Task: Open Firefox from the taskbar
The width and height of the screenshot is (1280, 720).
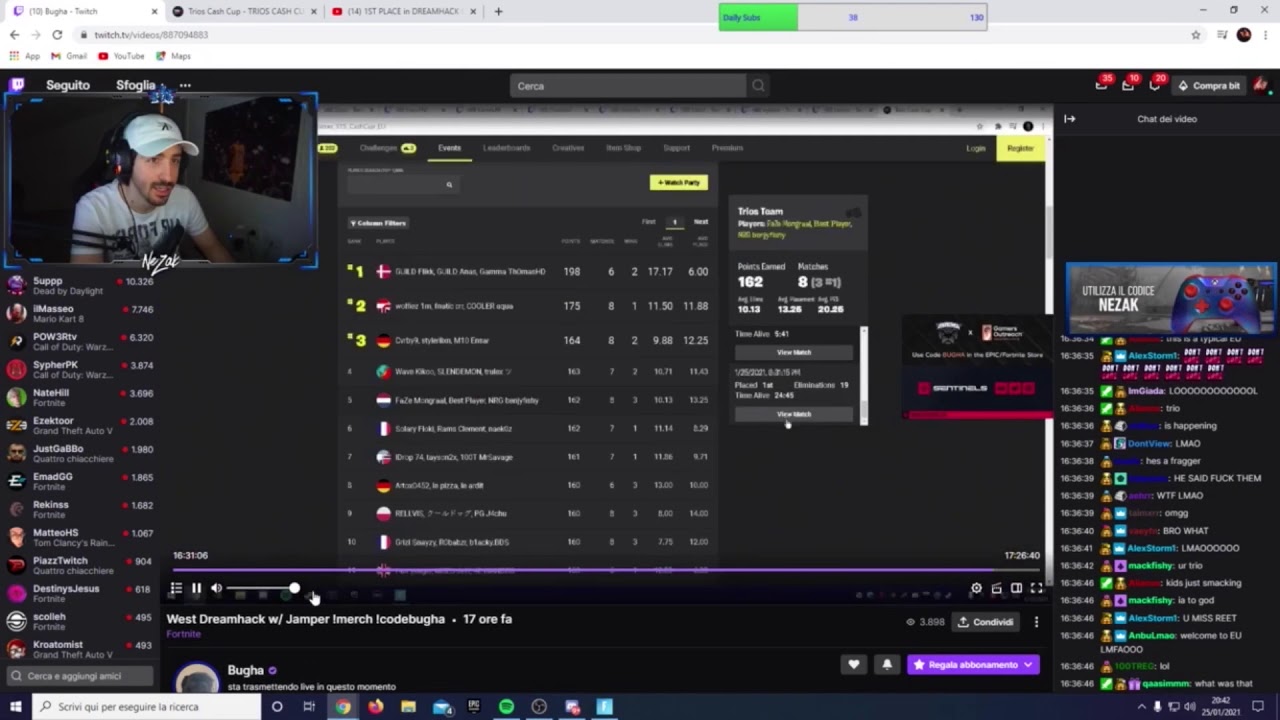Action: click(x=375, y=707)
